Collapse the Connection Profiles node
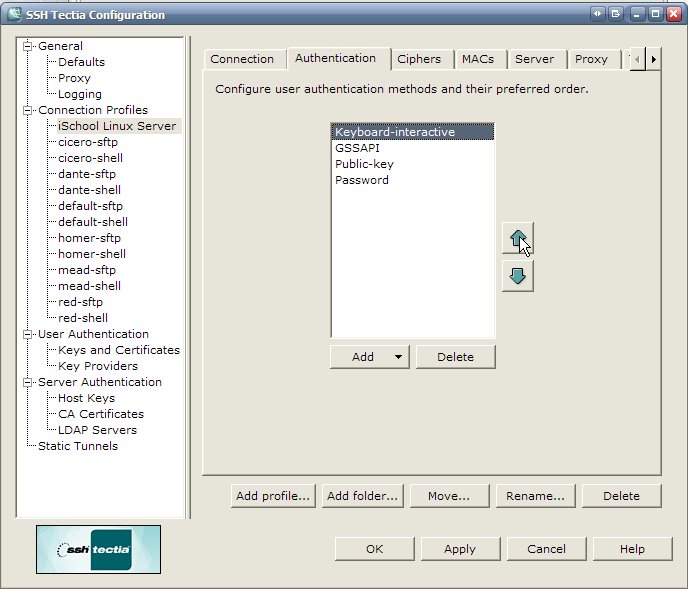The width and height of the screenshot is (688, 589). pos(28,110)
